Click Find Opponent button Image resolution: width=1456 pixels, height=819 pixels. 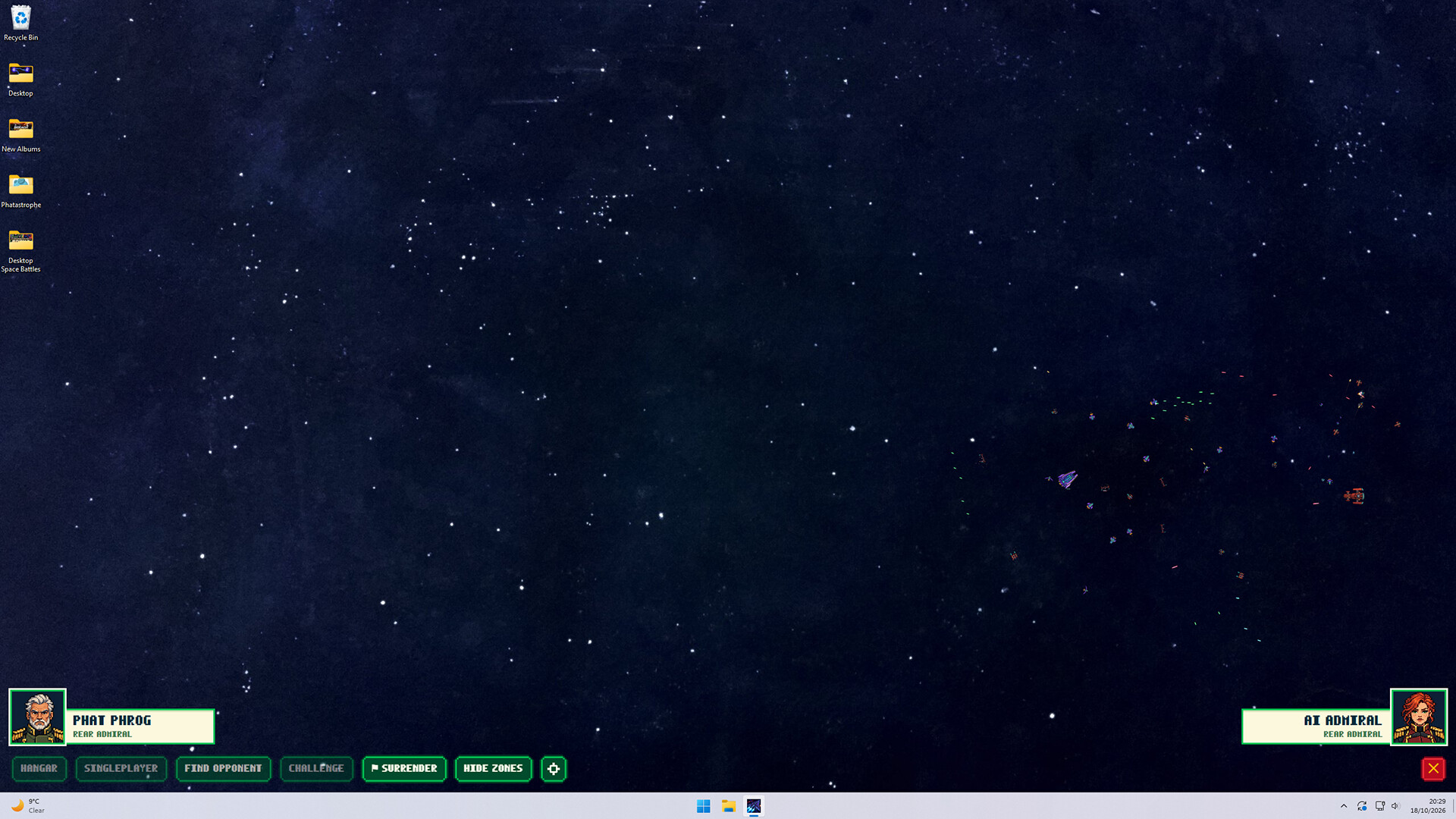click(x=223, y=768)
